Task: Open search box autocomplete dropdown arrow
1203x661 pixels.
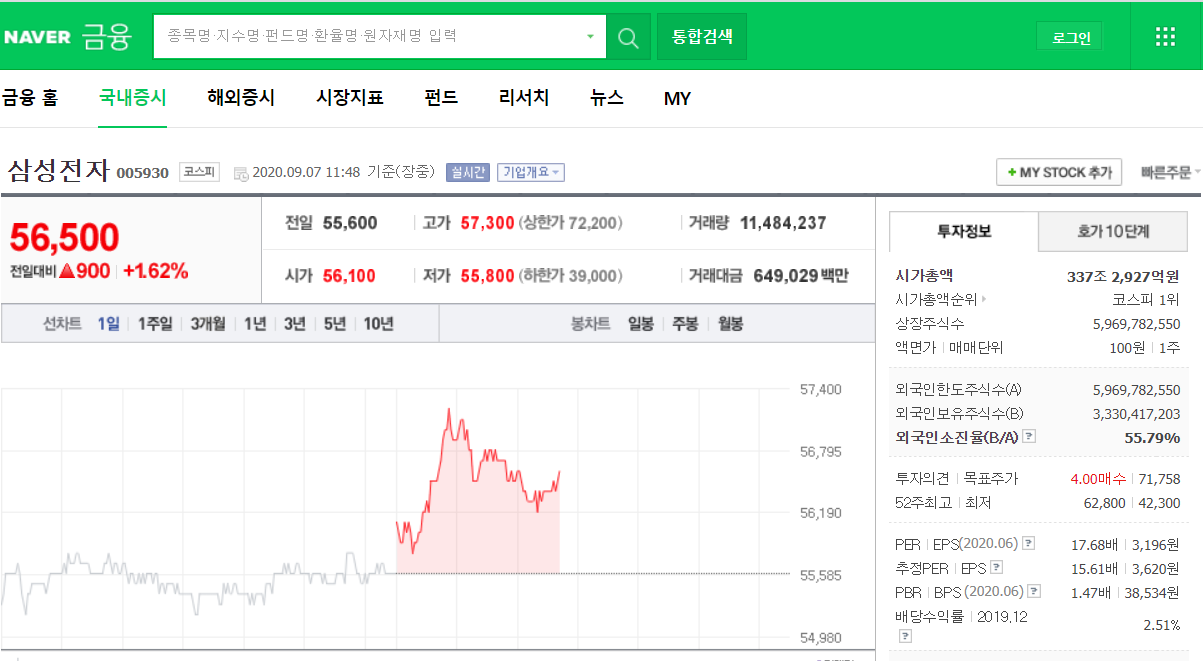Action: pyautogui.click(x=590, y=37)
